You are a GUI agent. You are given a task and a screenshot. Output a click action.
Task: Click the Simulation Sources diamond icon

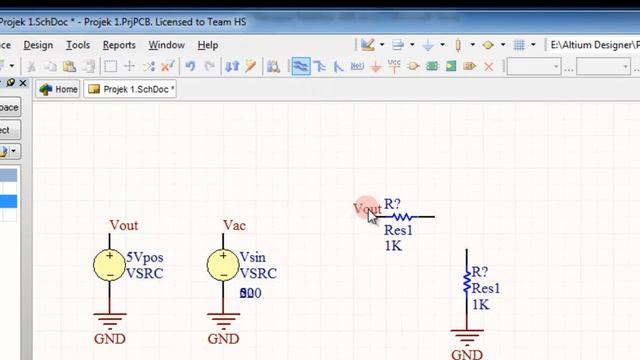coord(488,45)
